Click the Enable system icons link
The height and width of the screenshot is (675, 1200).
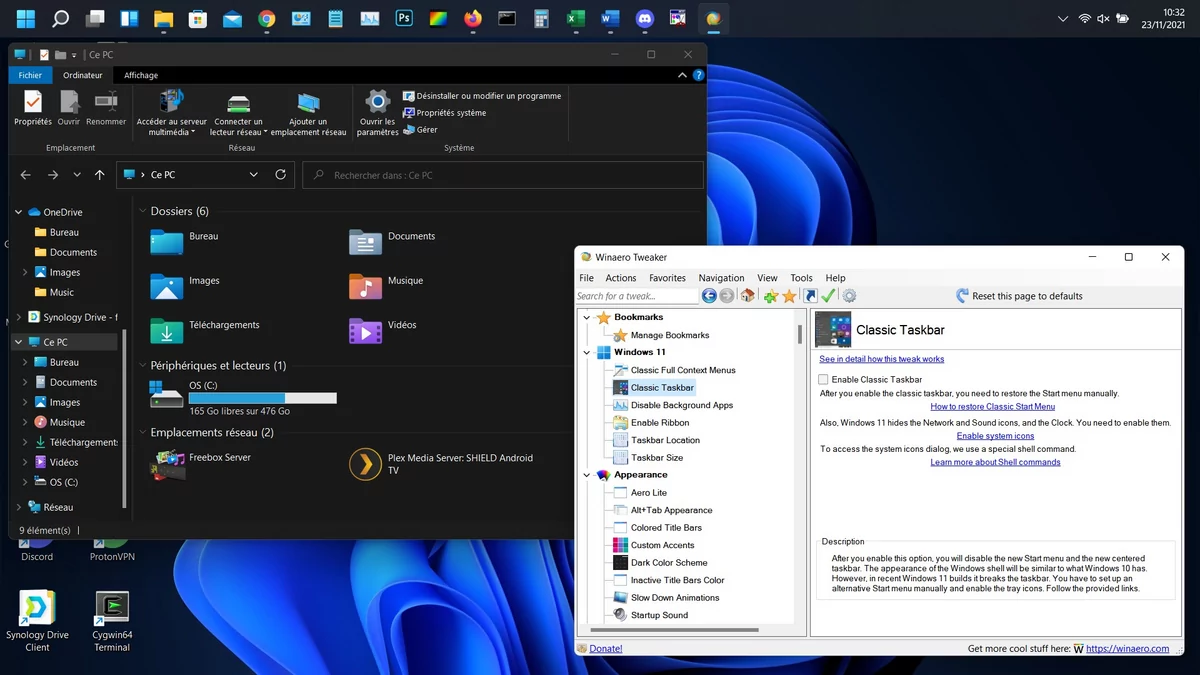[x=995, y=436]
